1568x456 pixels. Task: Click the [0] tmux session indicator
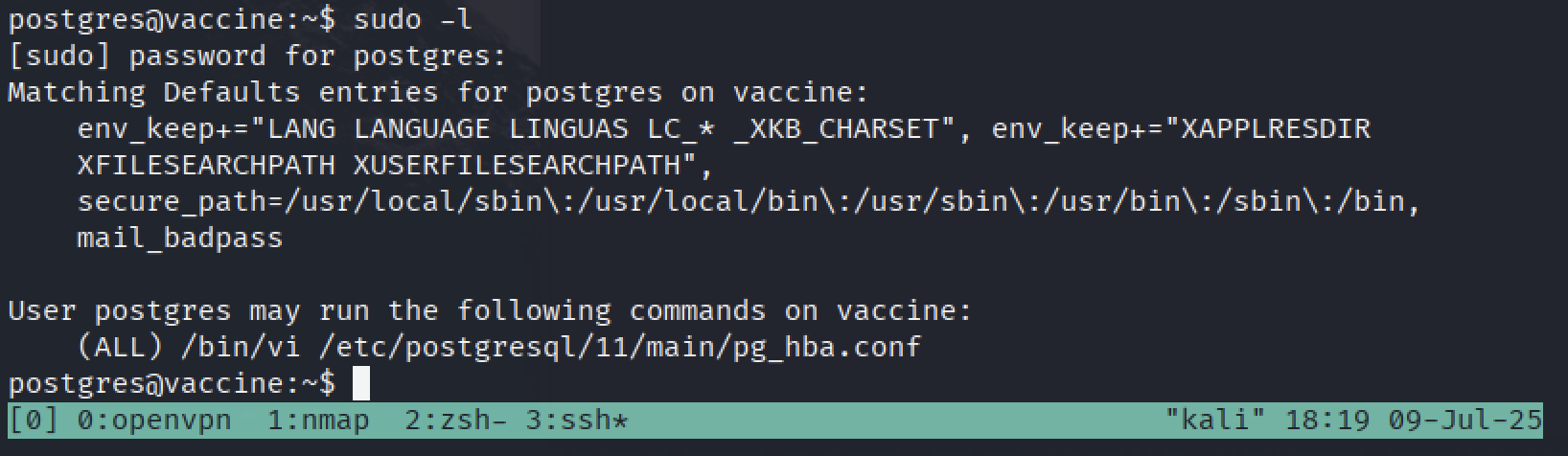(34, 421)
